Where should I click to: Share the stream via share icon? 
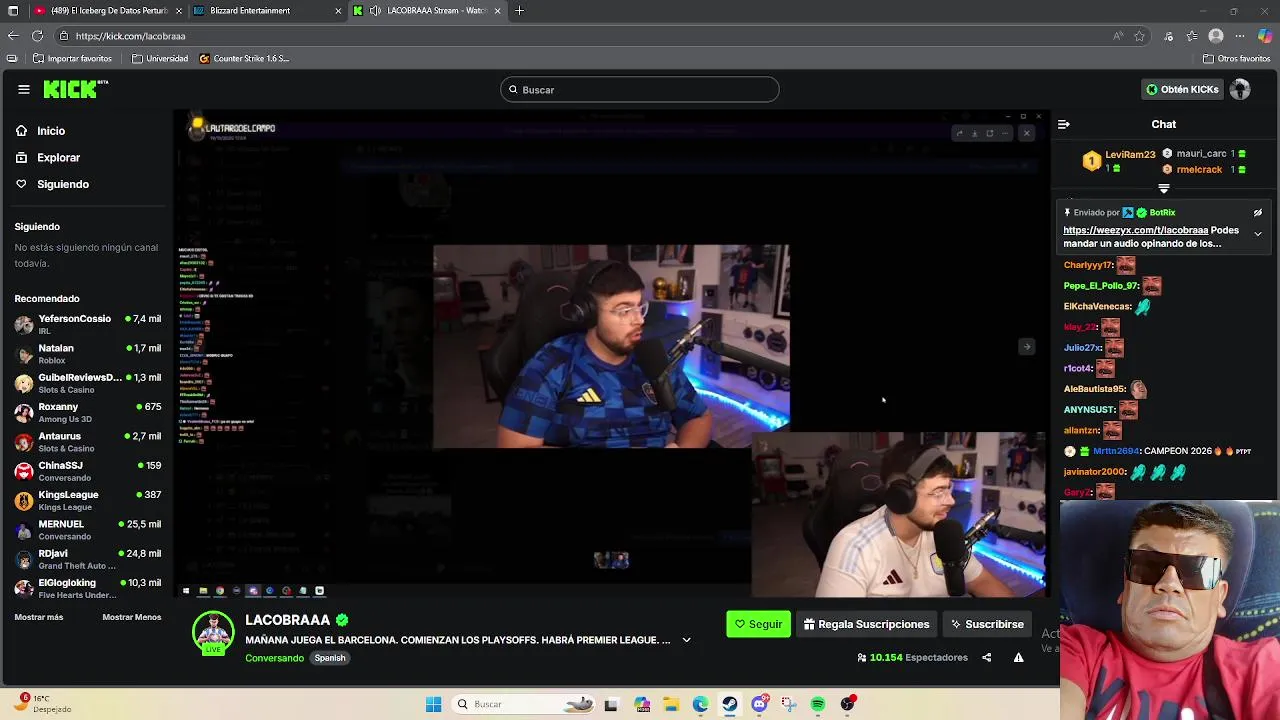tap(987, 657)
